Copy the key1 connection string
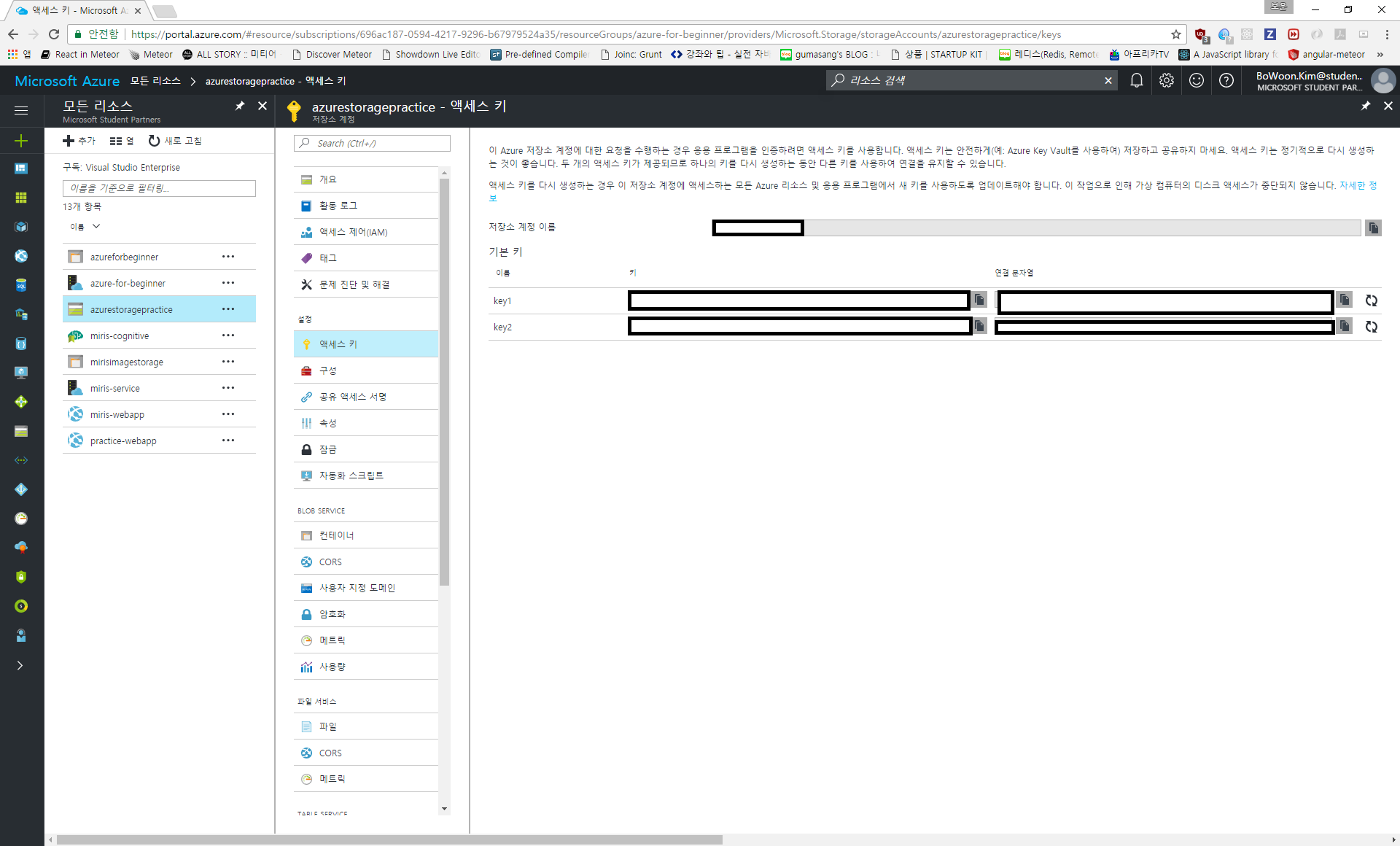Screen dimensions: 1400x846 click(x=1344, y=300)
